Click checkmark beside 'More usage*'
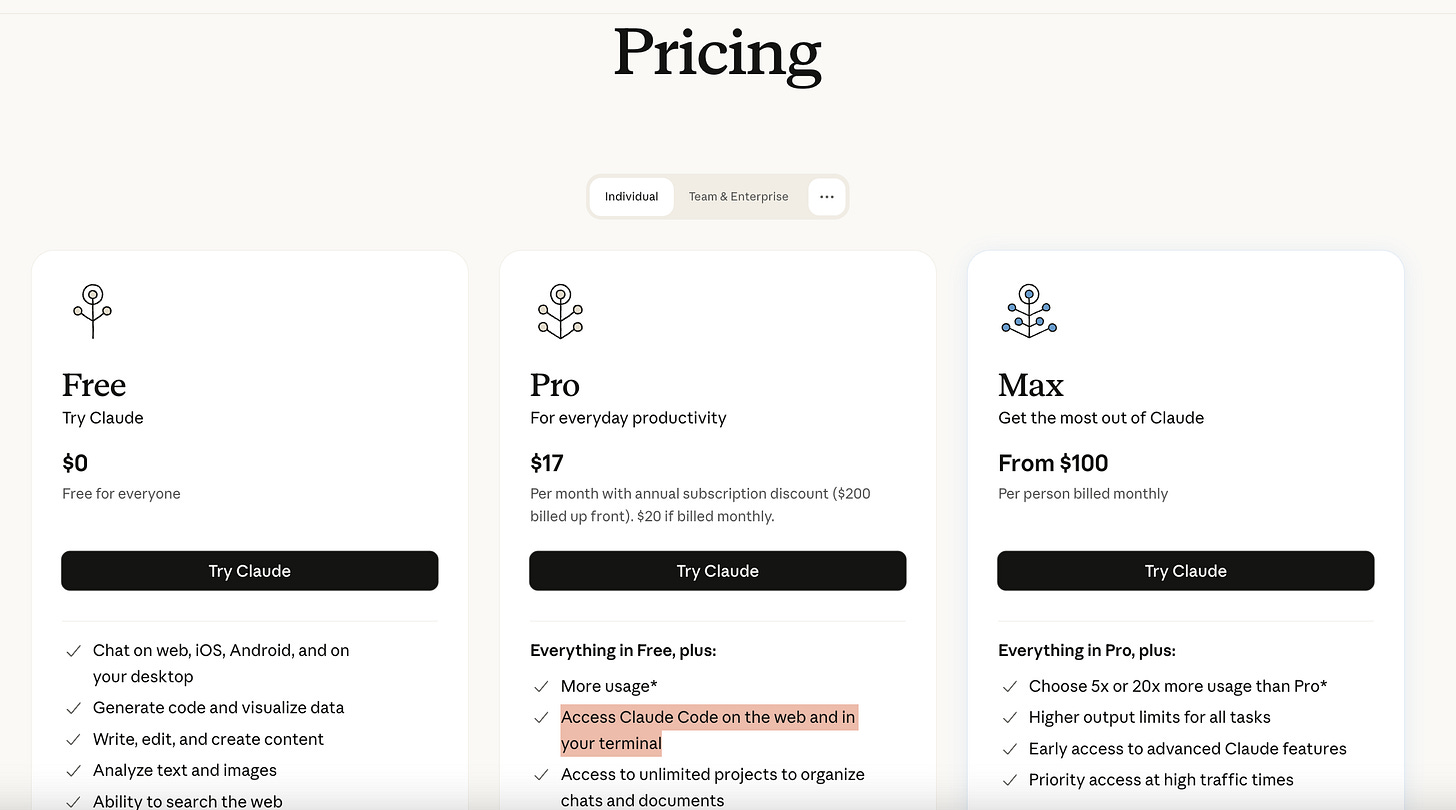 pyautogui.click(x=541, y=687)
